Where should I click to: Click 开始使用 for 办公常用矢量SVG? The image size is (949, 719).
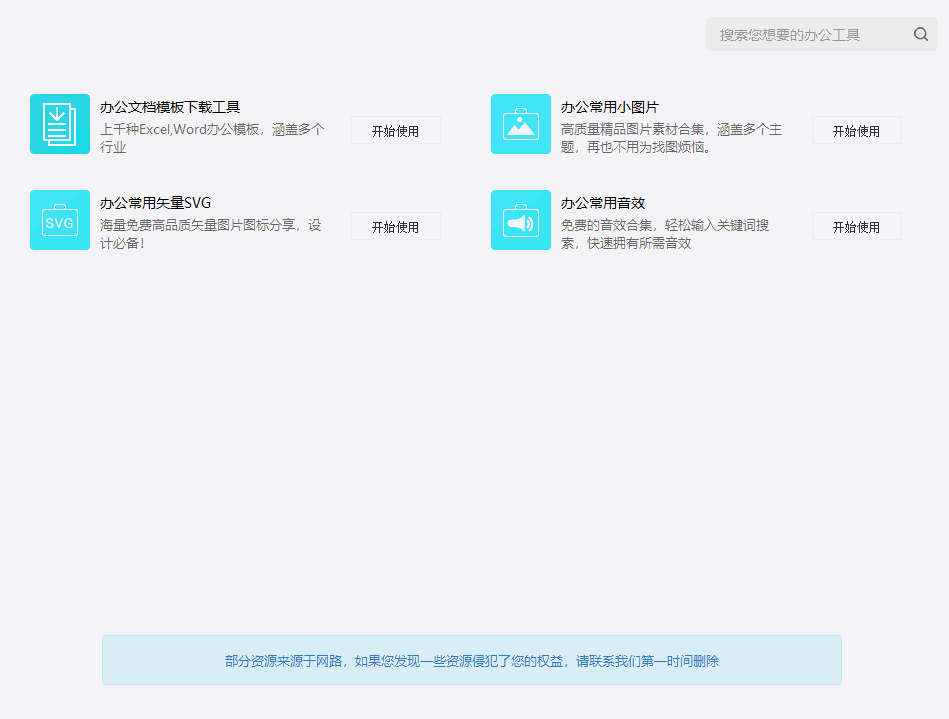pyautogui.click(x=395, y=226)
